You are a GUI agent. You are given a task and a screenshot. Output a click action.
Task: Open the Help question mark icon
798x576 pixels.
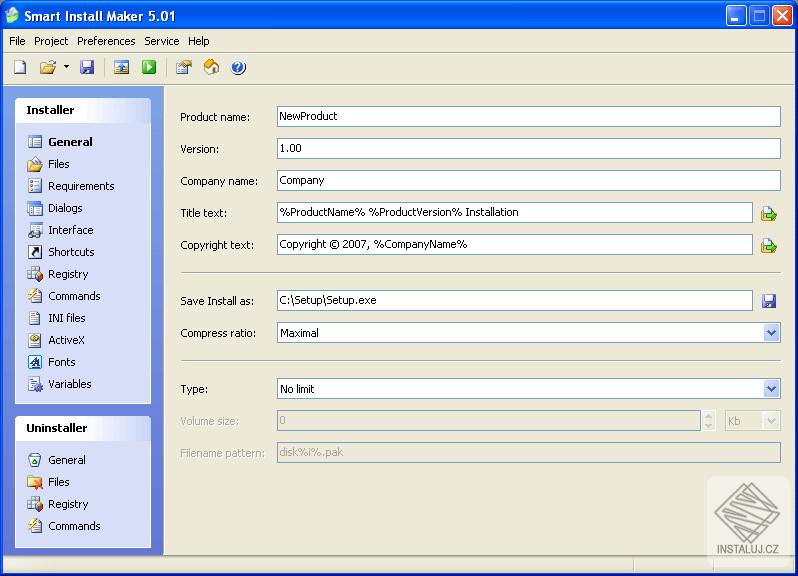pyautogui.click(x=238, y=67)
